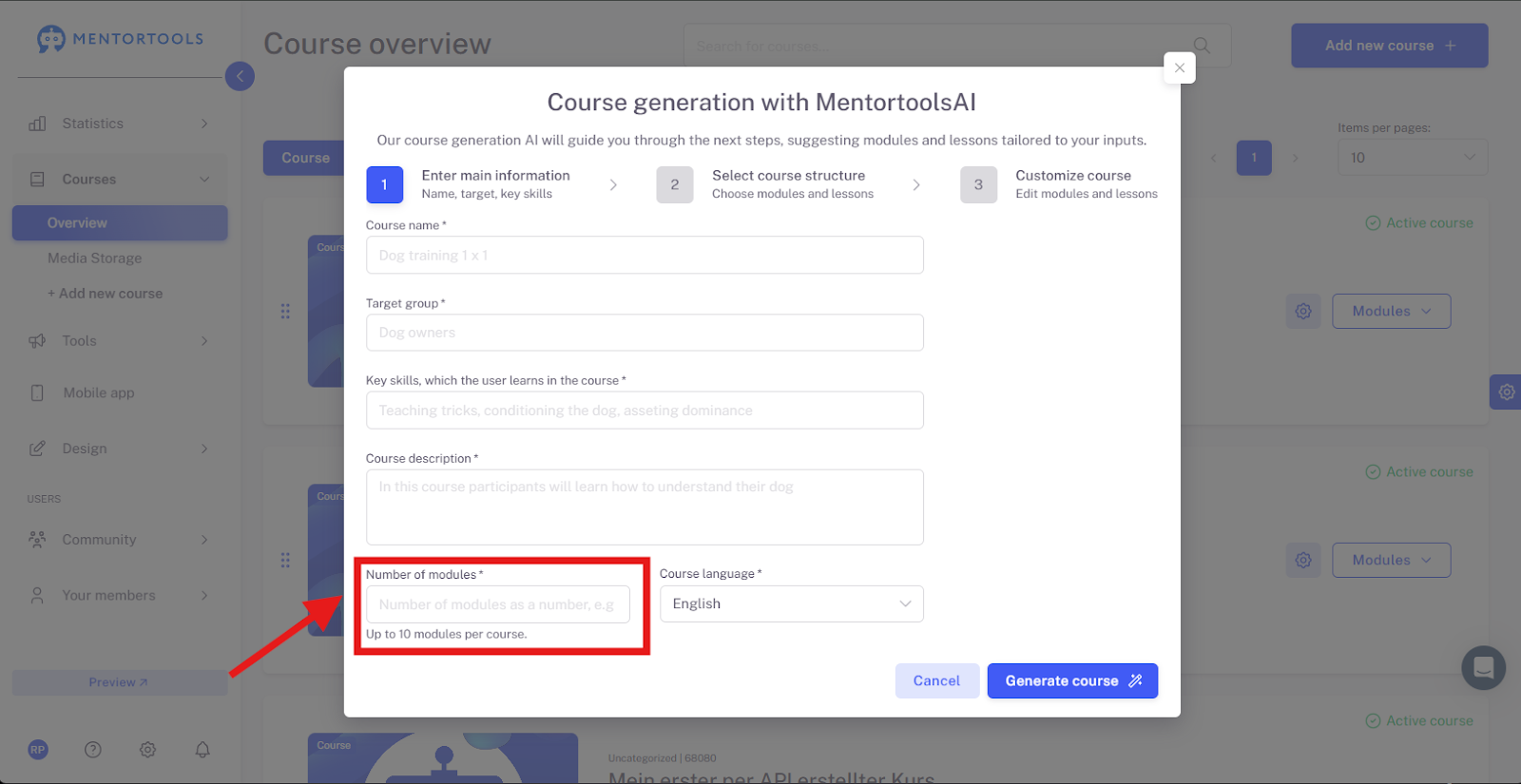This screenshot has height=784, width=1521.
Task: Open the help question mark icon
Action: coord(92,750)
